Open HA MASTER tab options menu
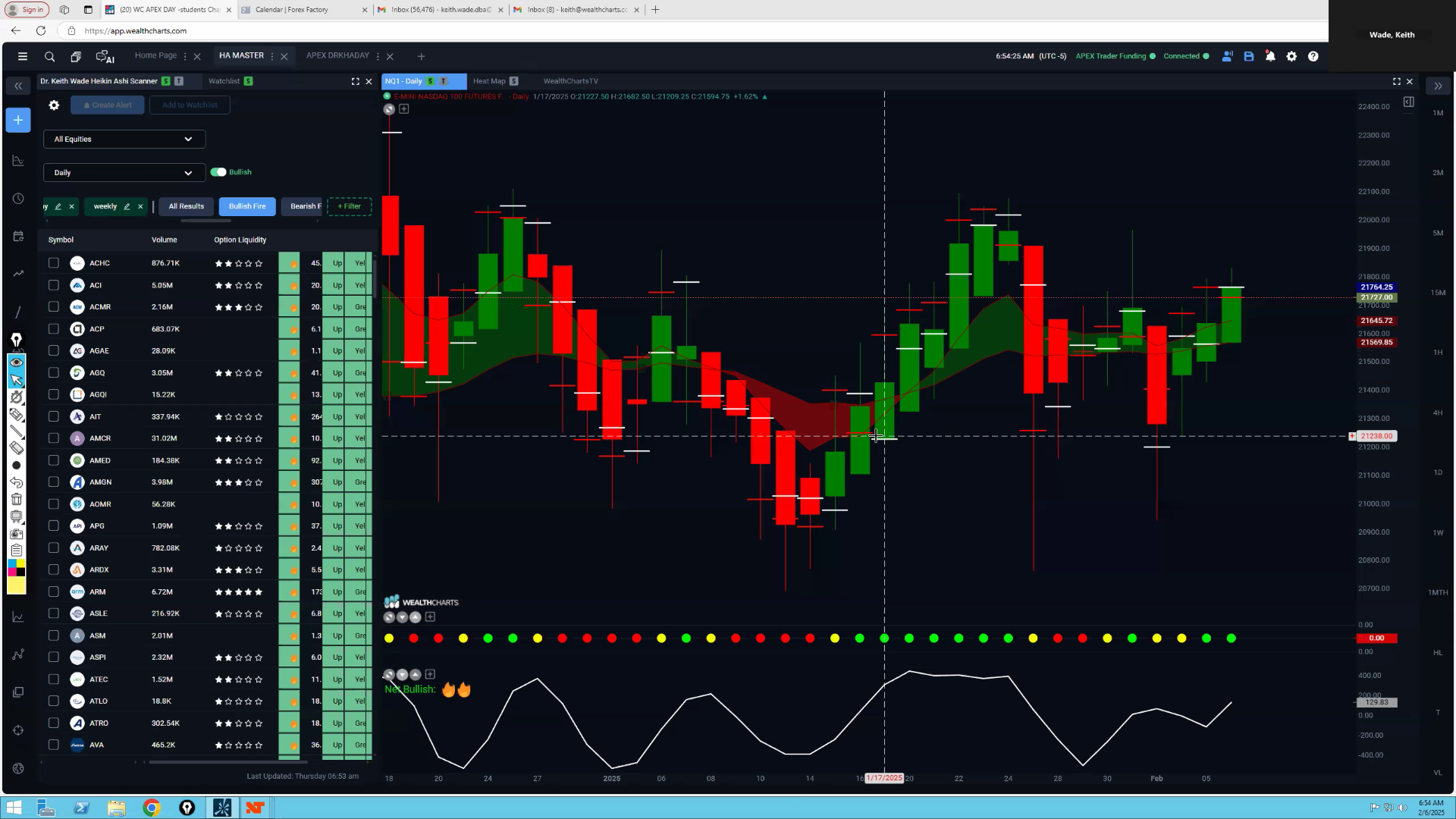Viewport: 1456px width, 819px height. (272, 56)
